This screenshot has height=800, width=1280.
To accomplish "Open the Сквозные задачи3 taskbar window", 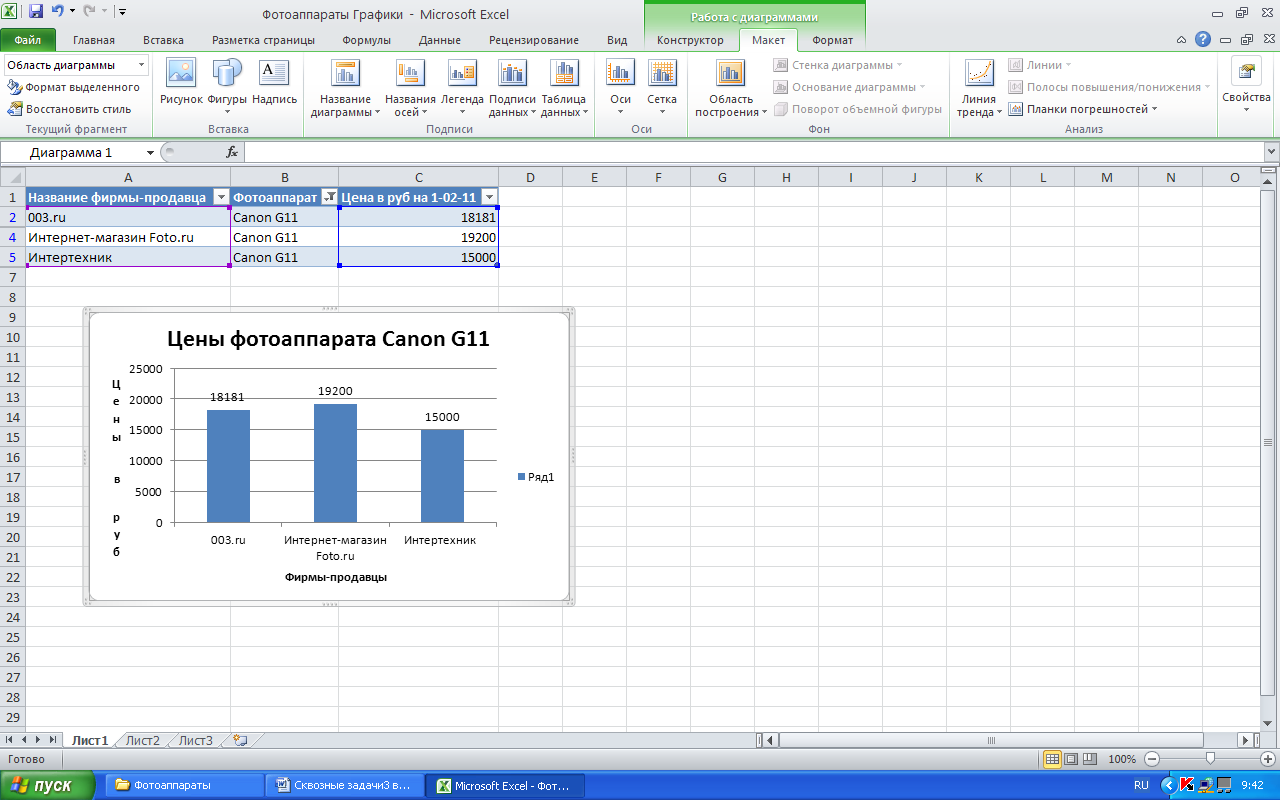I will point(344,785).
